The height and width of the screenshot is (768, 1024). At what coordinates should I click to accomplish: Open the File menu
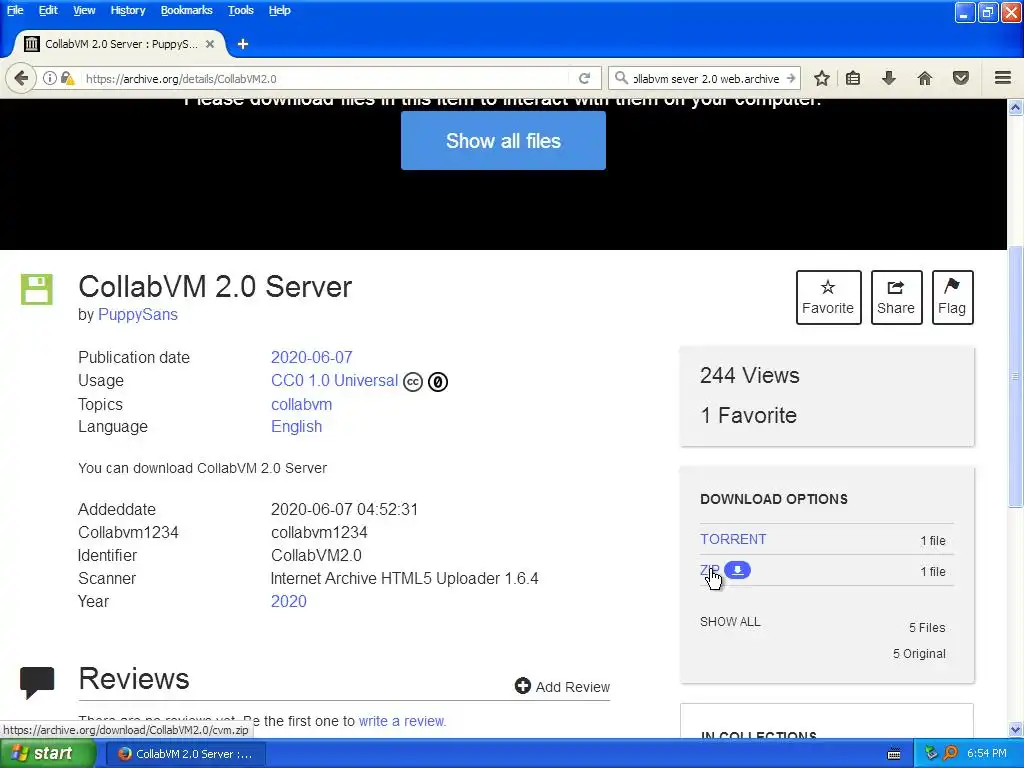[x=15, y=10]
